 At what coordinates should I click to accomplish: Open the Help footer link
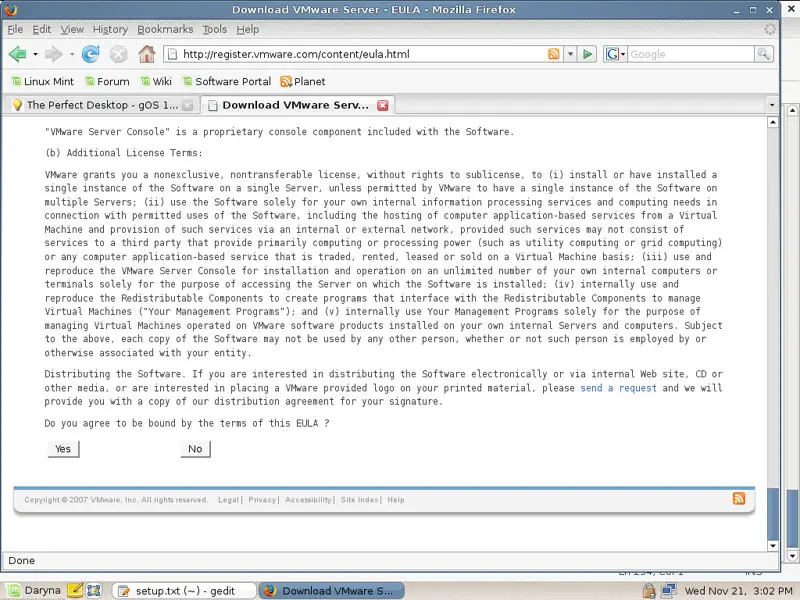pyautogui.click(x=396, y=500)
